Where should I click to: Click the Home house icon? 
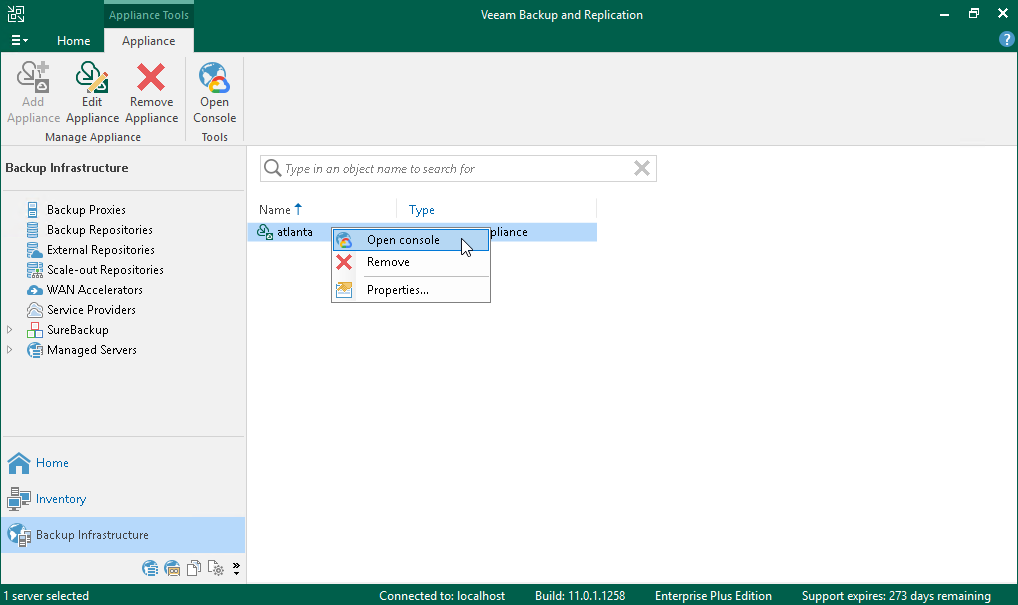pos(19,463)
